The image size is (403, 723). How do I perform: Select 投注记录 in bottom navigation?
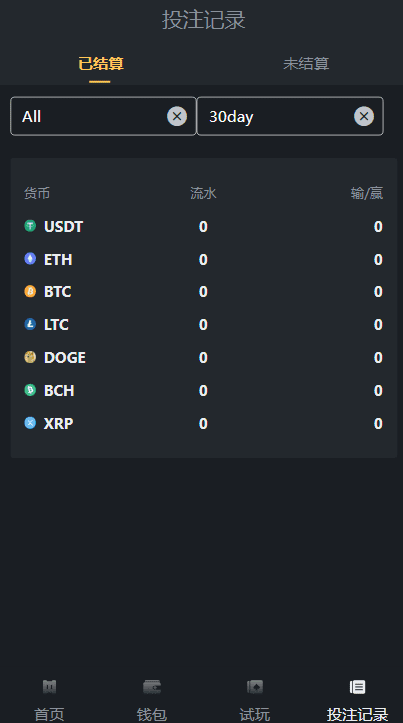(357, 700)
